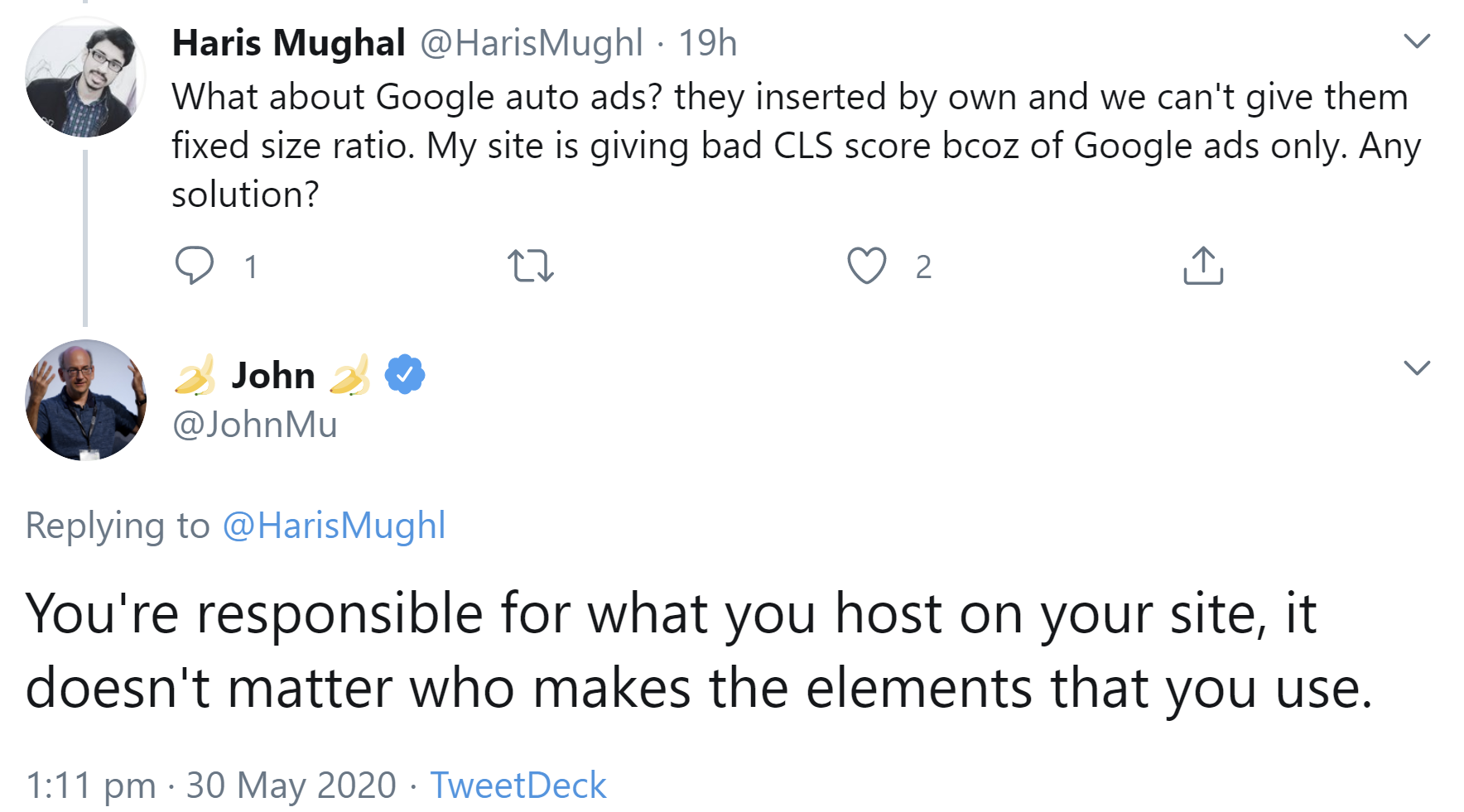The height and width of the screenshot is (812, 1464).
Task: Open John's profile picture
Action: (85, 400)
